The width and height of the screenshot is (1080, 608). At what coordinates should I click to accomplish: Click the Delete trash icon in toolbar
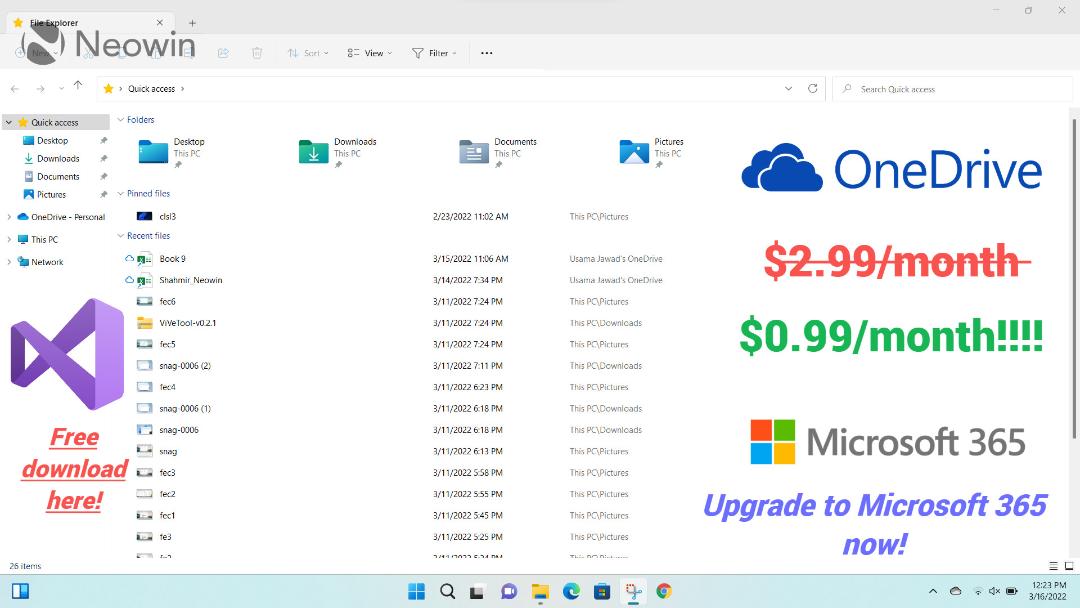click(x=257, y=53)
